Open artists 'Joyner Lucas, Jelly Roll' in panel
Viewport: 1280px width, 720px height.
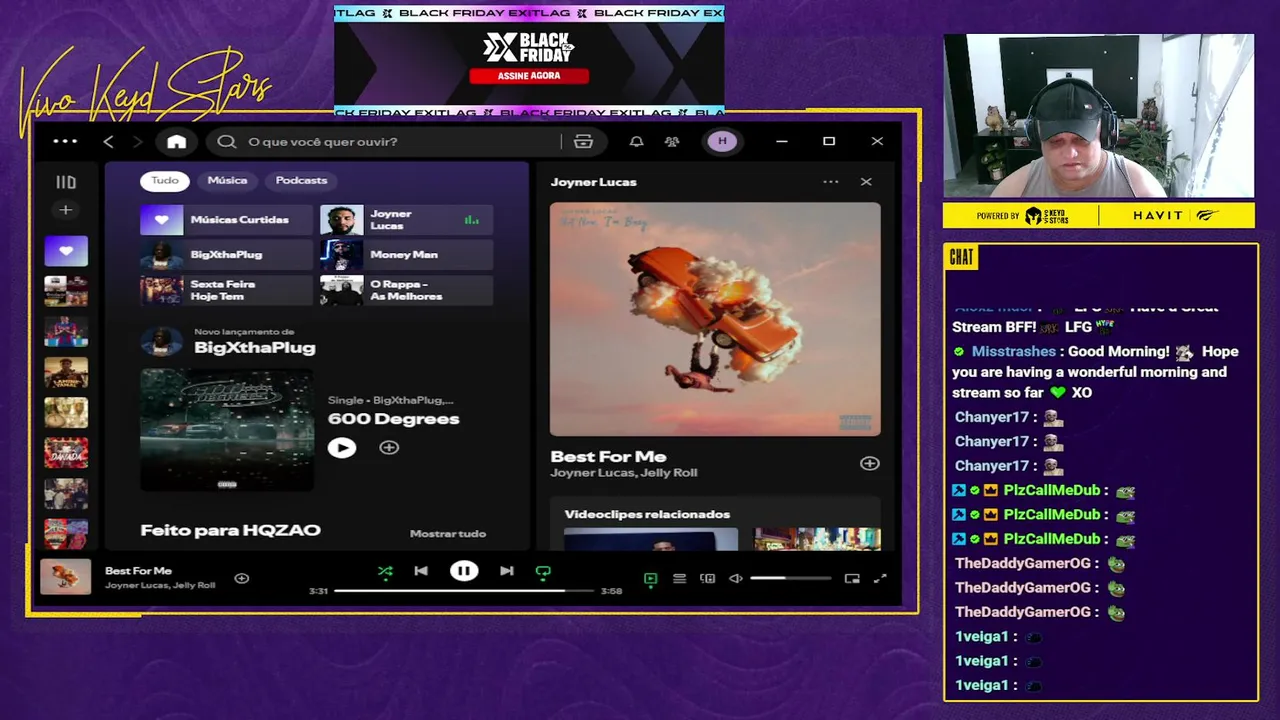623,473
